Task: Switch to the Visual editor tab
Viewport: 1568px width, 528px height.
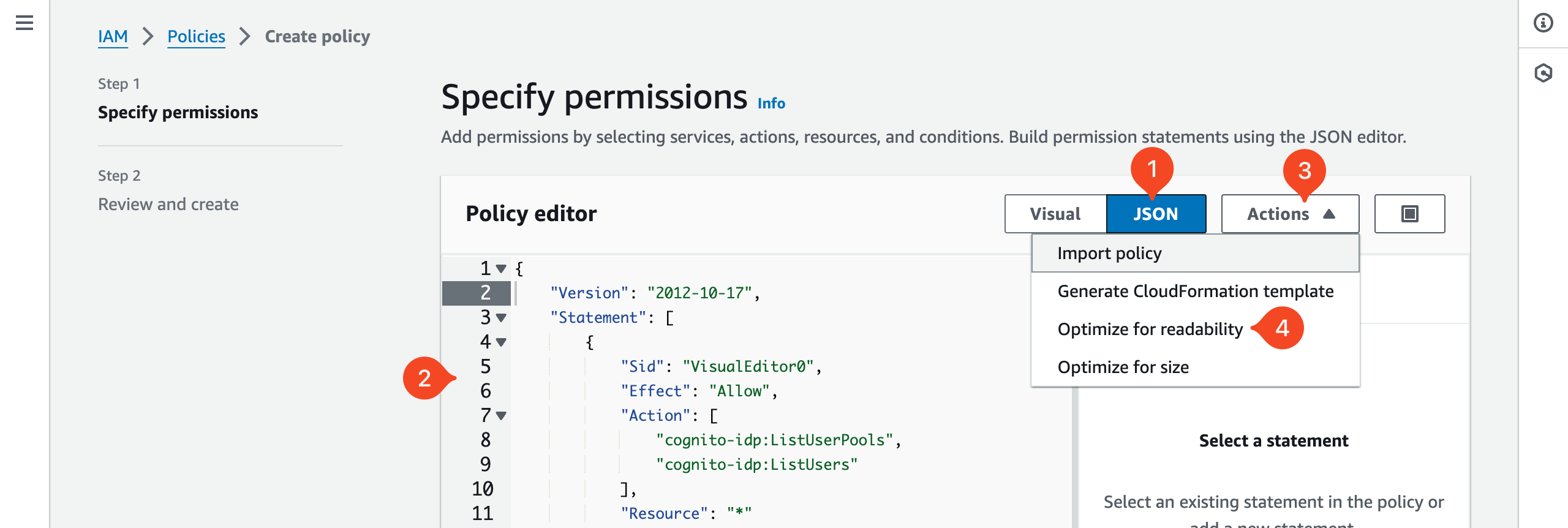Action: click(x=1055, y=214)
